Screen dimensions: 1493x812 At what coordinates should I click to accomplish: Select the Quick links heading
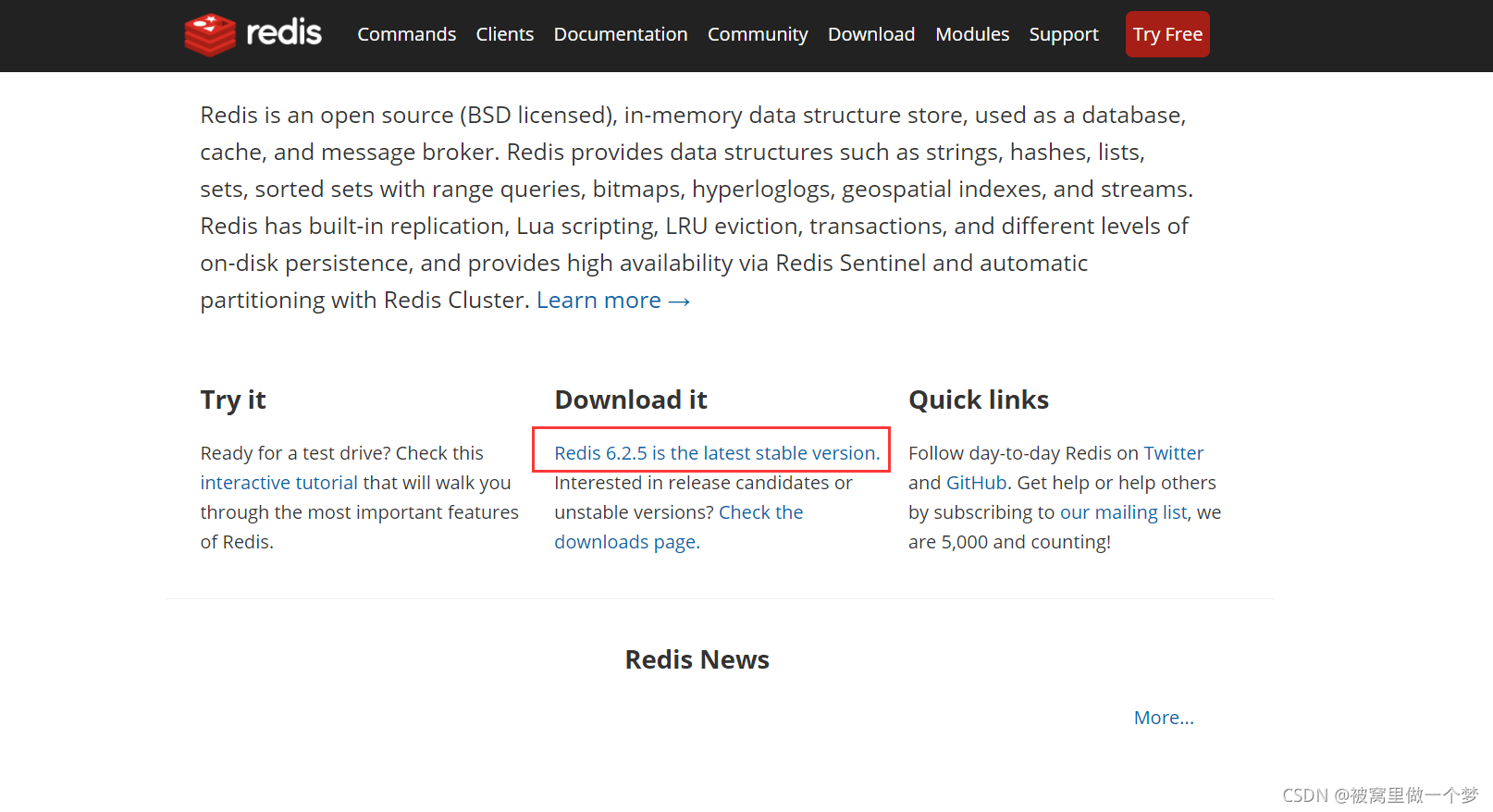pos(979,400)
